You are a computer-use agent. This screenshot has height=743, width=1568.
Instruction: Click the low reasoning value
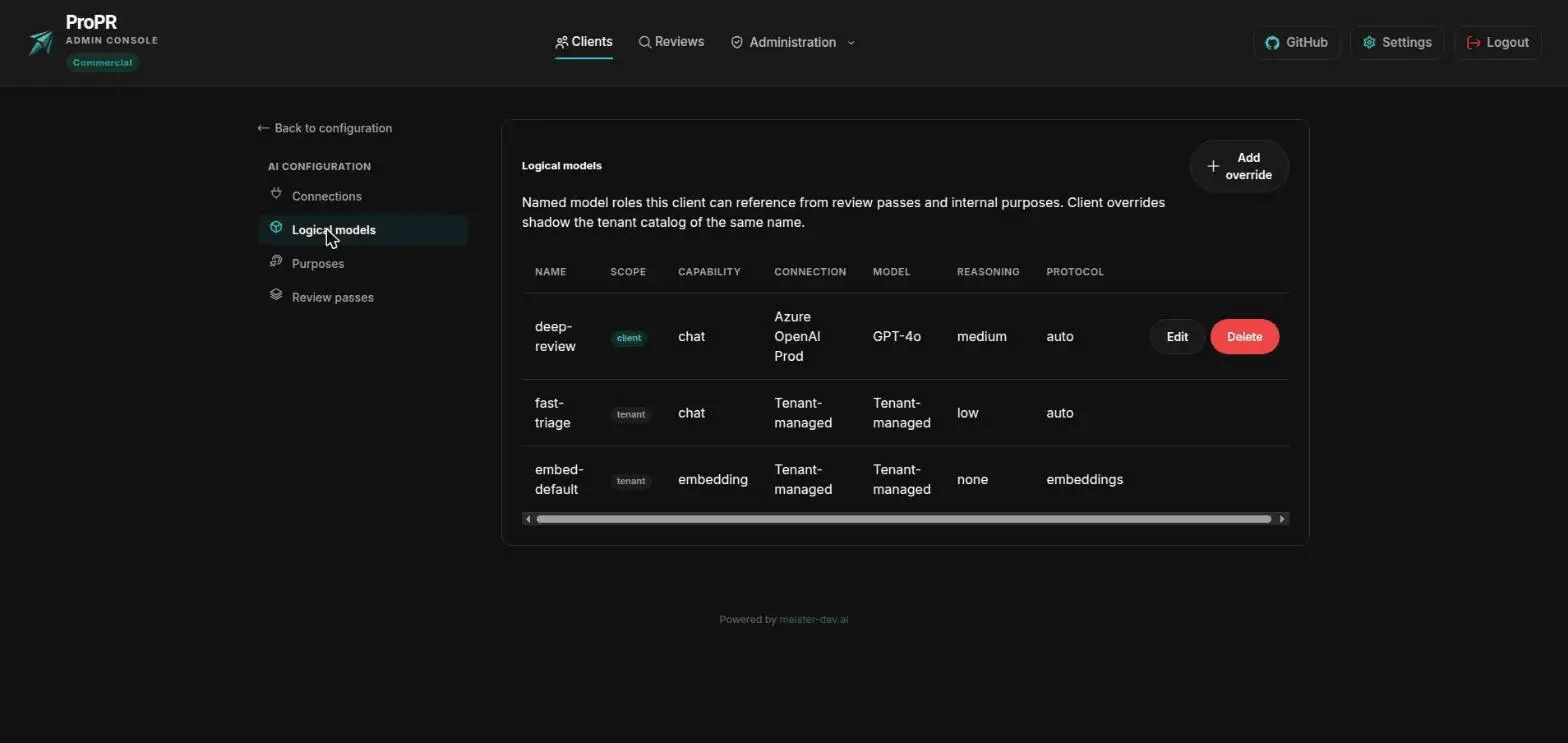pyautogui.click(x=967, y=413)
